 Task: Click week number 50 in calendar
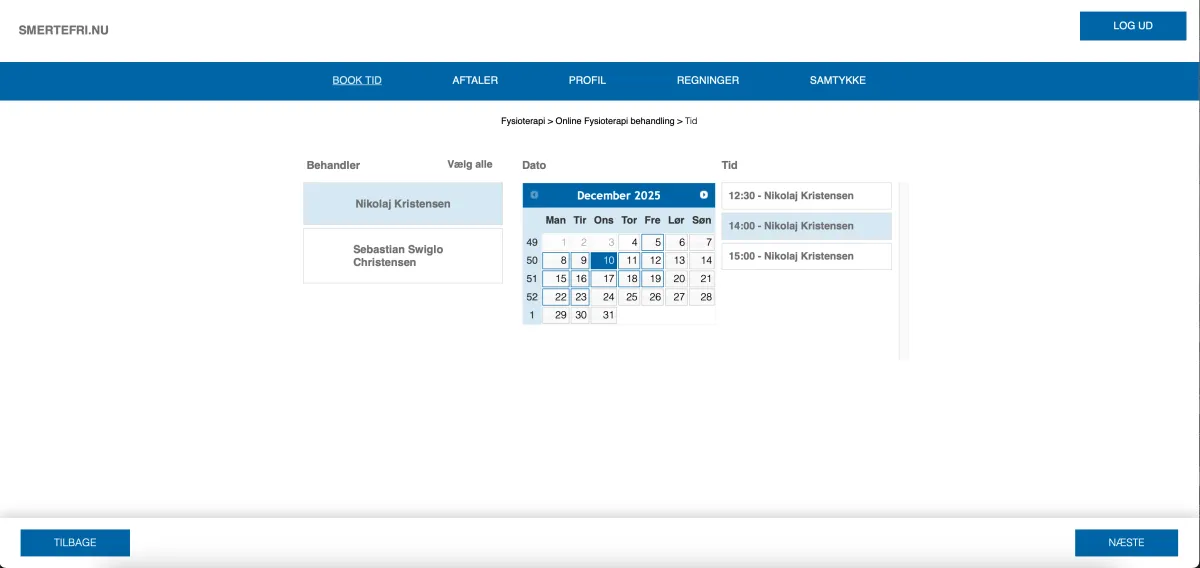pyautogui.click(x=532, y=261)
